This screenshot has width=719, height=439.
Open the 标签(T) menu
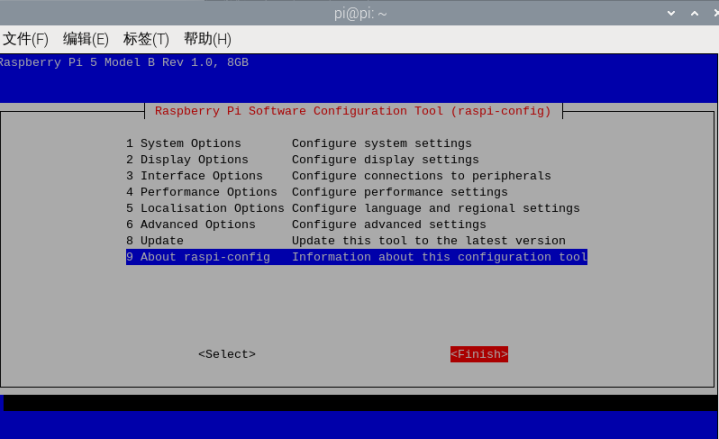tap(146, 39)
